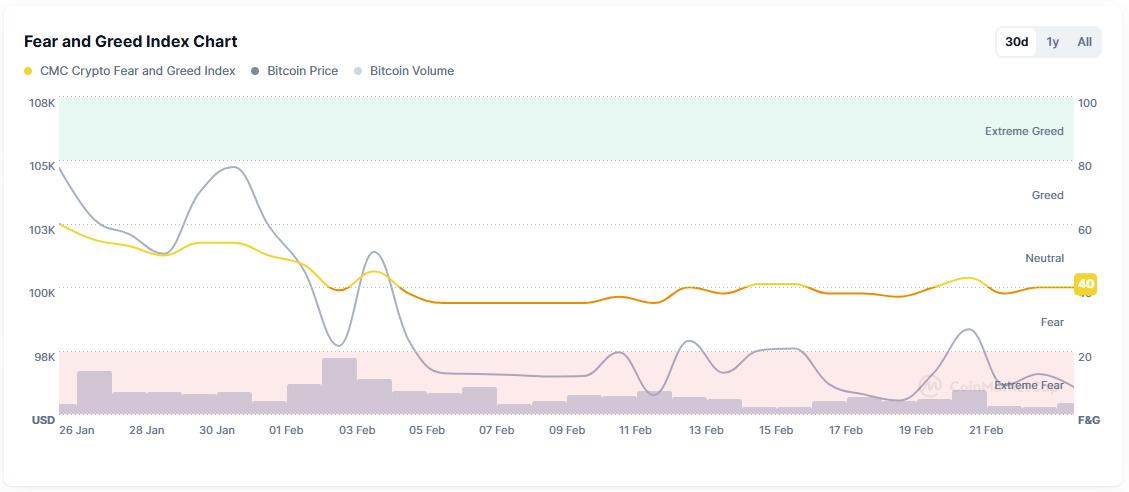Click the yellow Fear and Greed legend dot
This screenshot has width=1129, height=492.
point(28,72)
